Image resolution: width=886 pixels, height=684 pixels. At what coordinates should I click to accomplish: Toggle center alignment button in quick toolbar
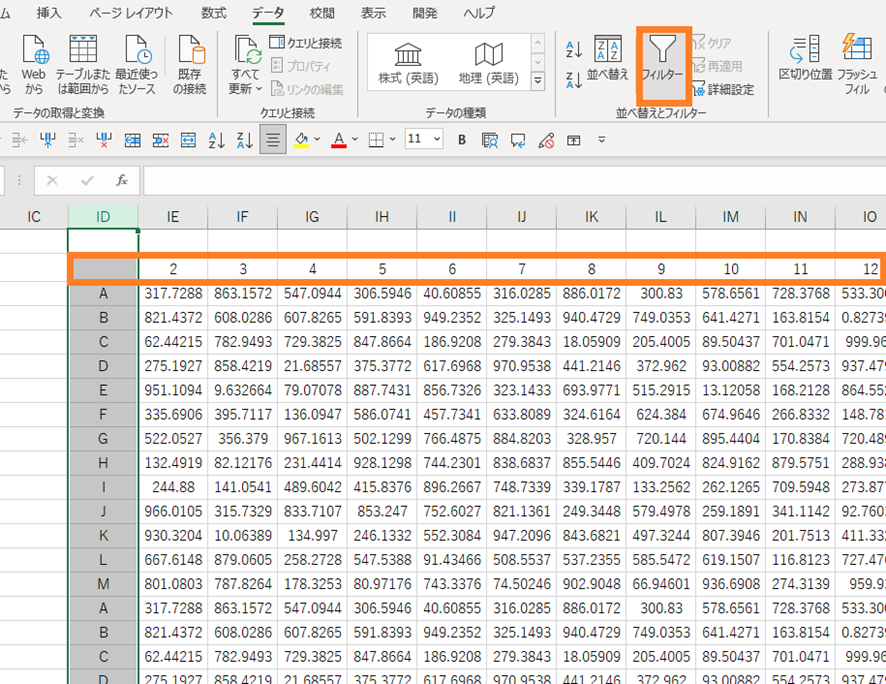point(272,140)
